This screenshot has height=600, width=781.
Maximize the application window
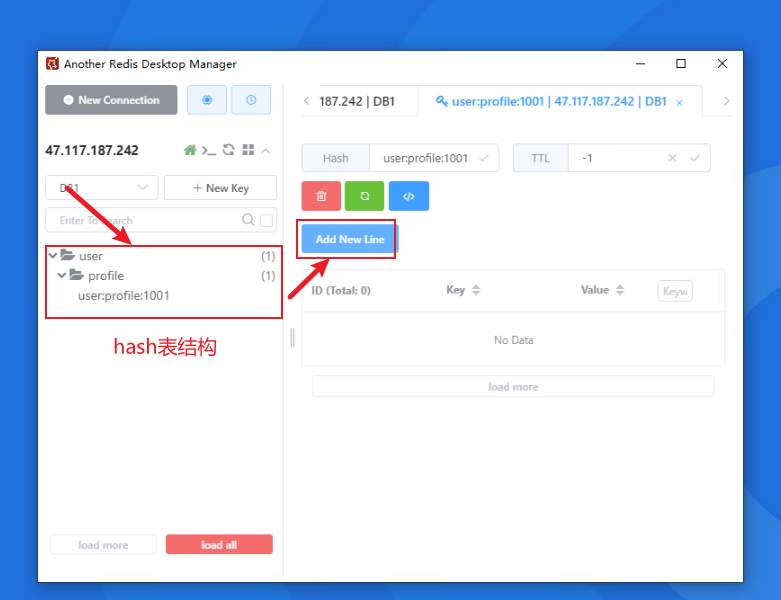click(681, 64)
